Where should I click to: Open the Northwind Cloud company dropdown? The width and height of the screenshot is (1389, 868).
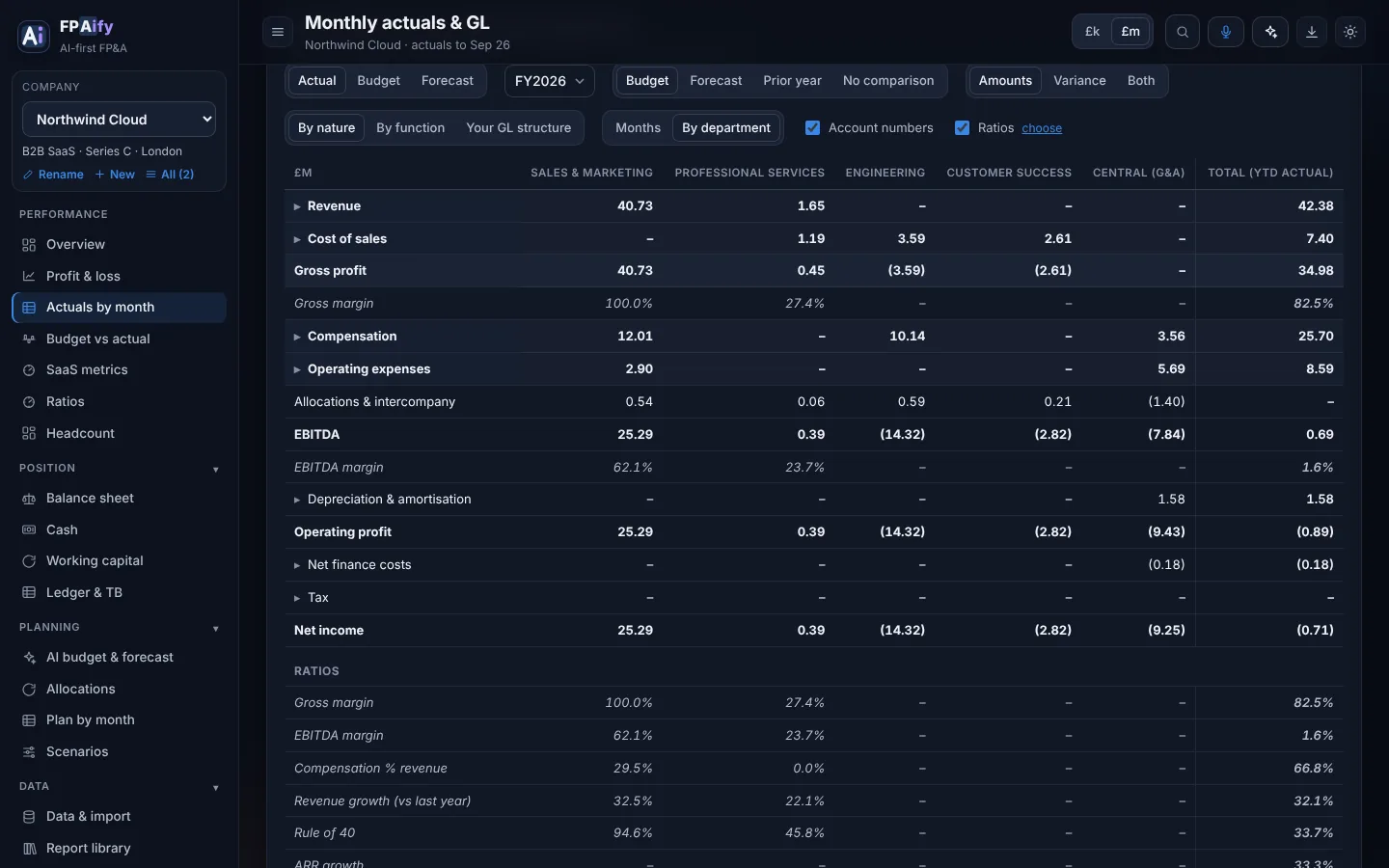(119, 120)
